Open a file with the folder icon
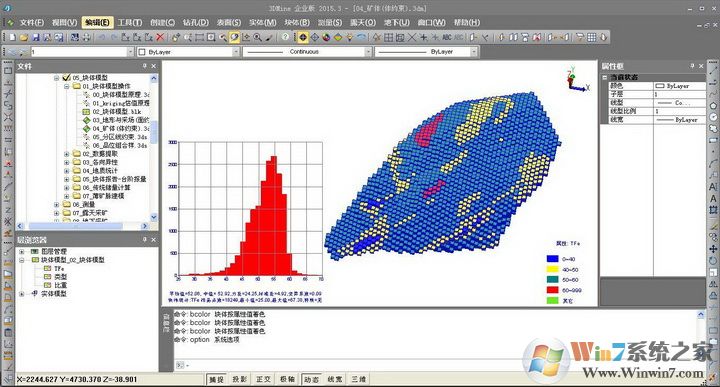Image resolution: width=720 pixels, height=387 pixels. pyautogui.click(x=24, y=37)
